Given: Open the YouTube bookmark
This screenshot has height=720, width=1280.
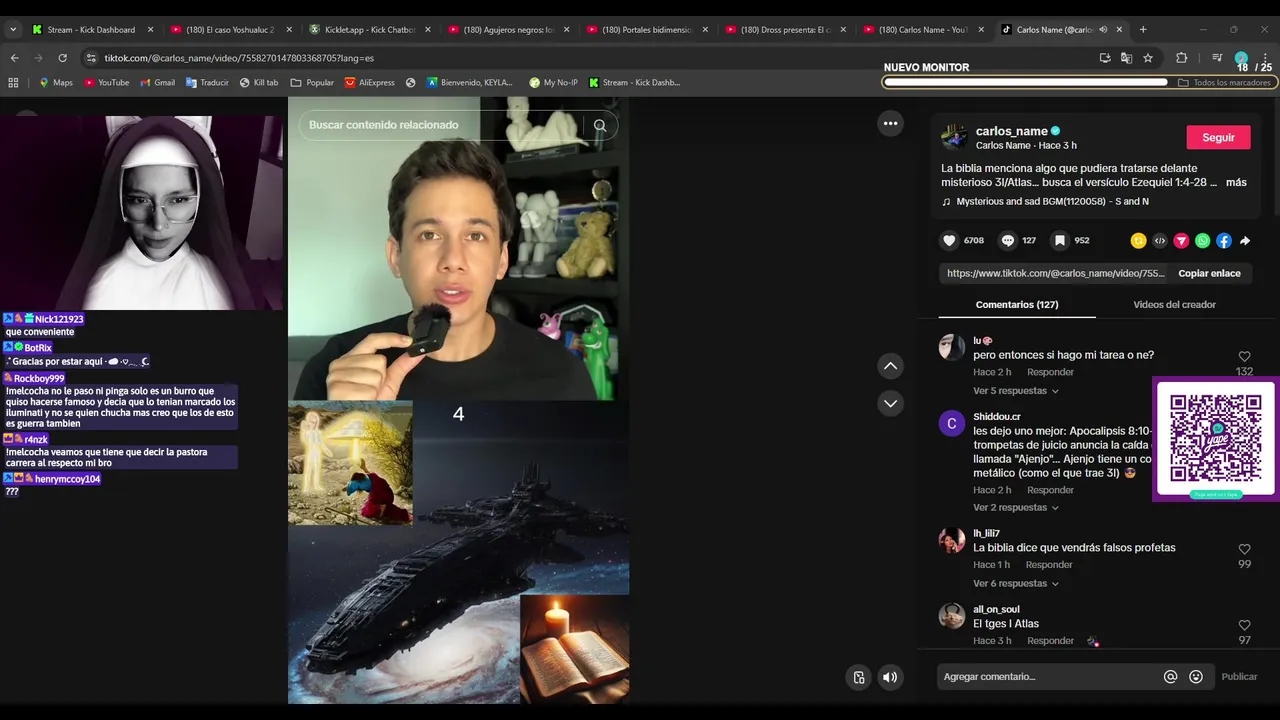Looking at the screenshot, I should coord(107,82).
